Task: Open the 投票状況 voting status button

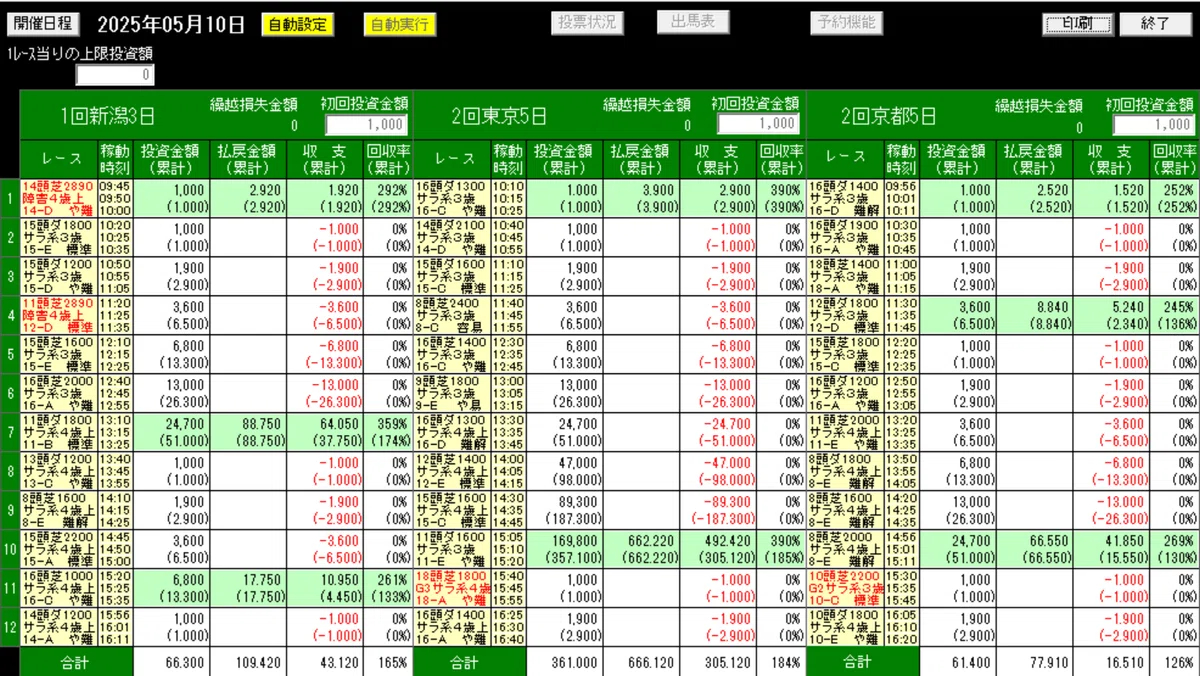Action: pyautogui.click(x=587, y=22)
